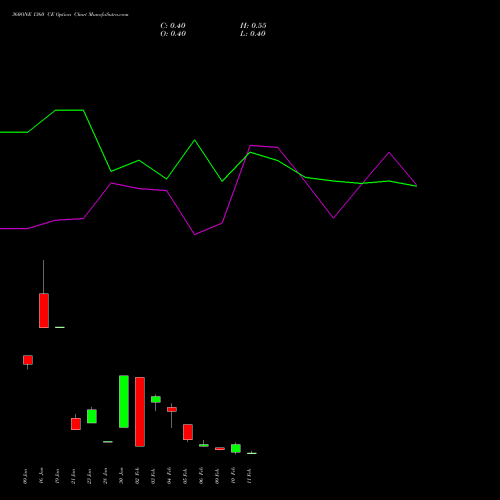Click the flat green candle for 28 Jan

tap(108, 442)
